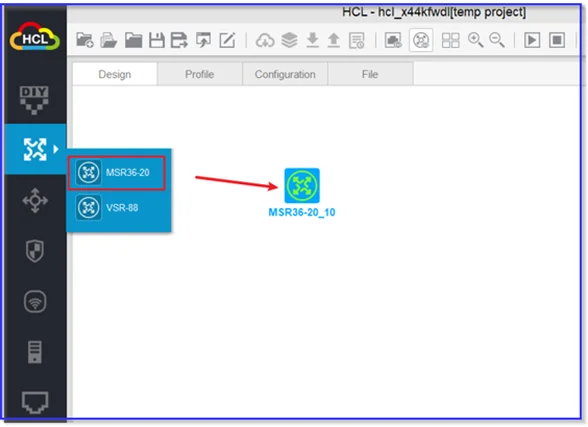Zoom out with magnifier minus icon

497,40
